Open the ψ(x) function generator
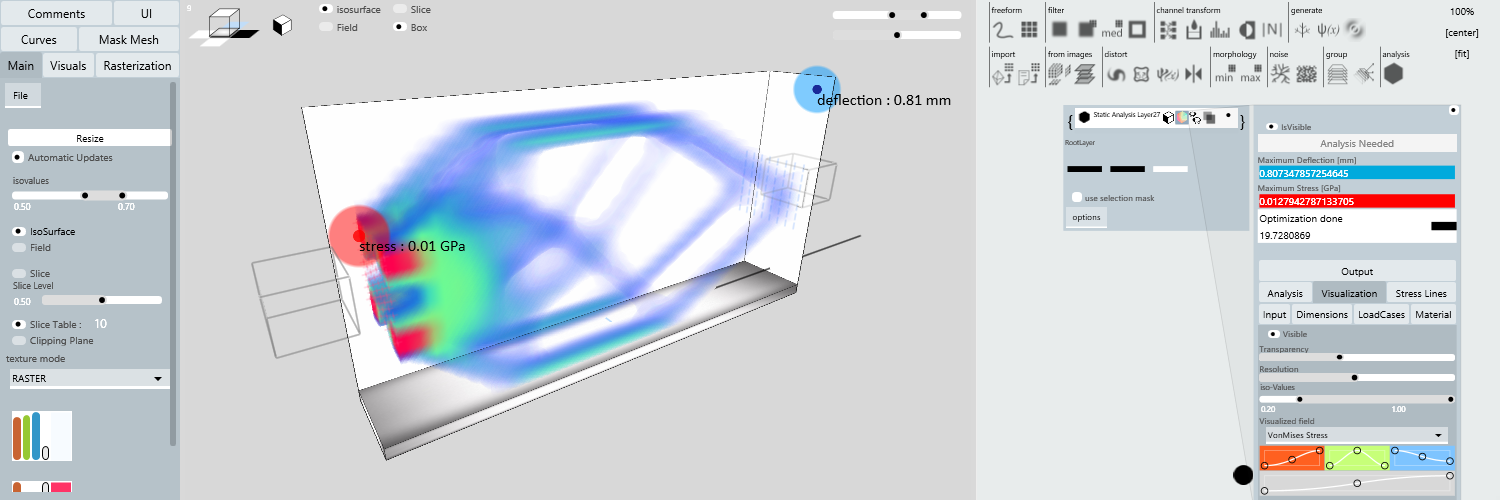This screenshot has height=500, width=1500. [x=1329, y=30]
